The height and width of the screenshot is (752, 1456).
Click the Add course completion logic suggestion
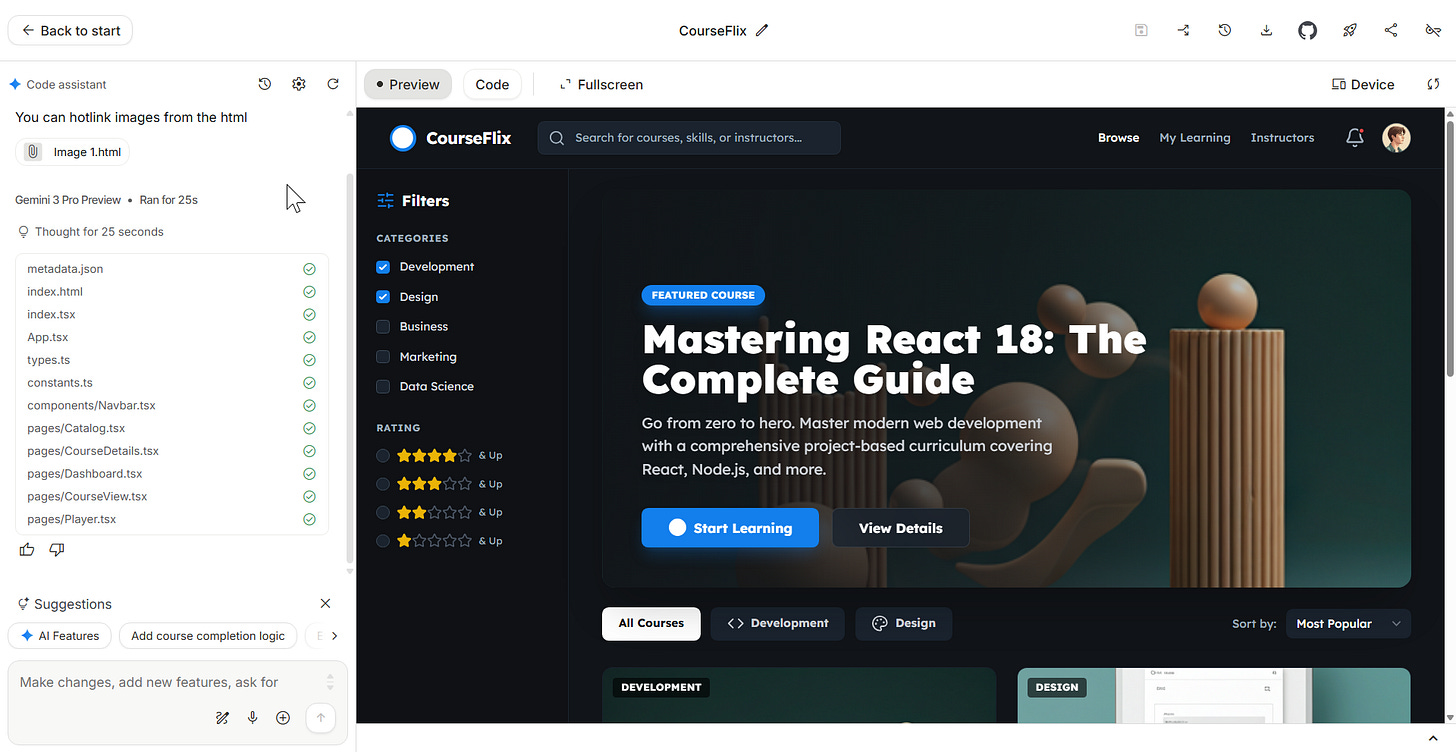[x=208, y=635]
